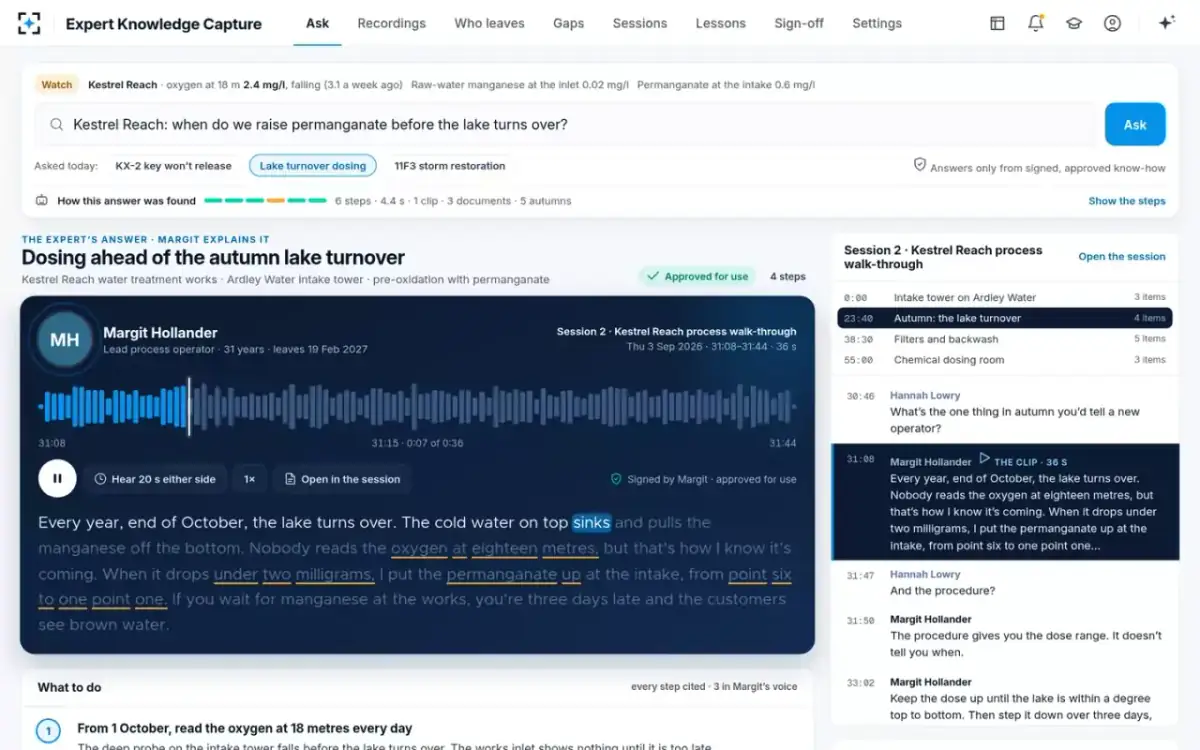Click the shield icon beside approved know-how note
This screenshot has width=1200, height=750.
tap(920, 165)
